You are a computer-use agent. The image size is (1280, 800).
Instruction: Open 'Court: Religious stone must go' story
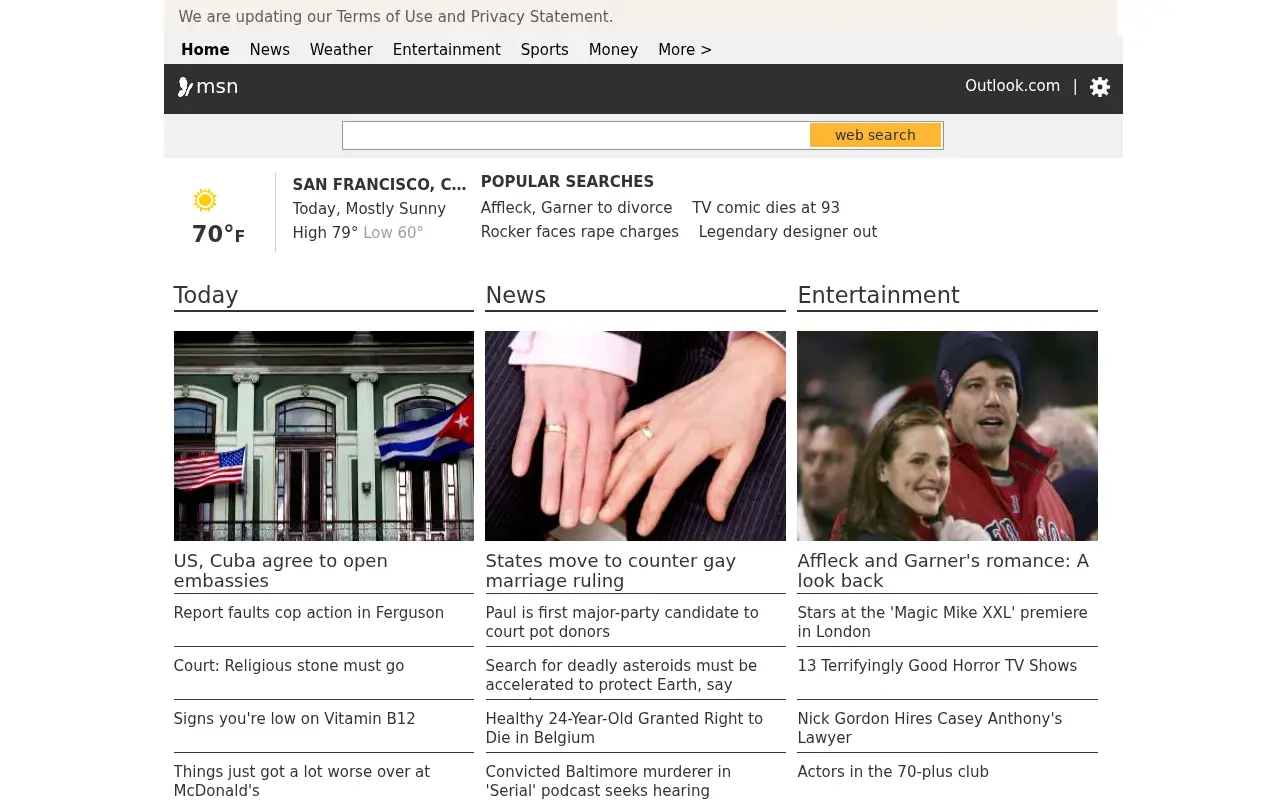click(x=289, y=666)
